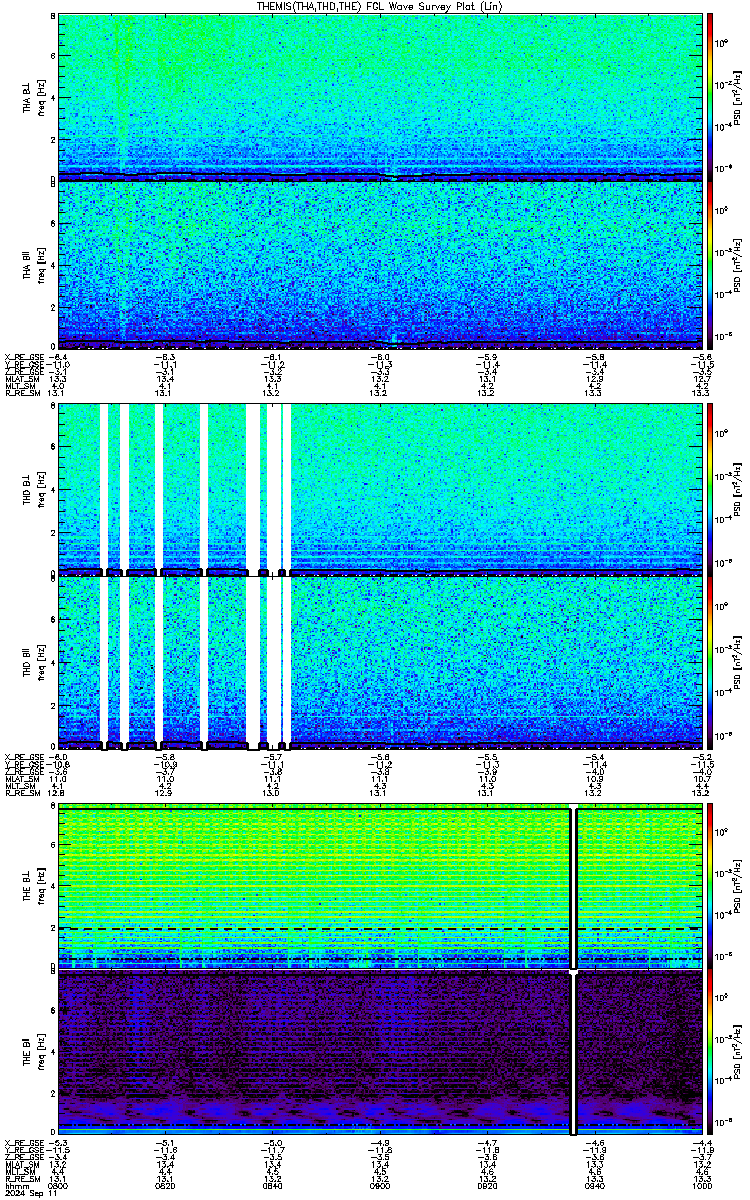
Task: Click the PSD color bar for THD B-perpendicular
Action: (x=710, y=490)
